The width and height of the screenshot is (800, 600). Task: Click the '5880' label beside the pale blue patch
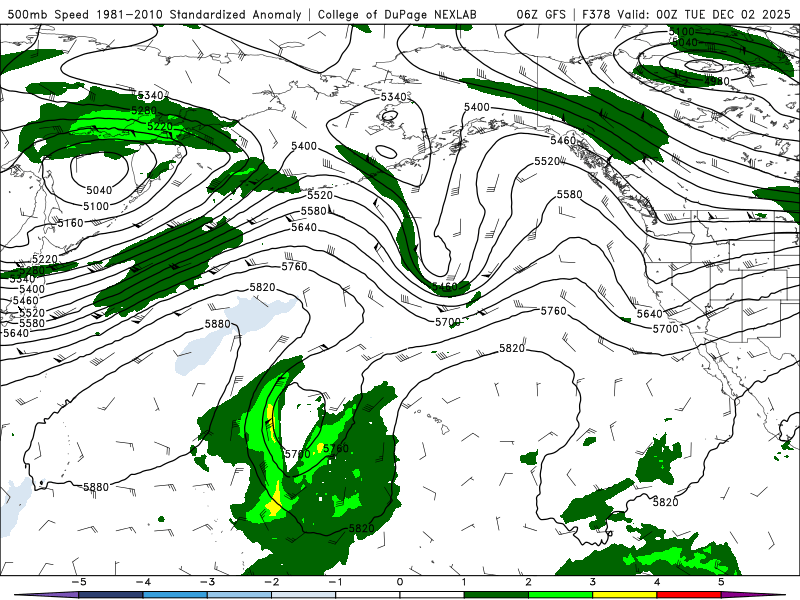[218, 324]
